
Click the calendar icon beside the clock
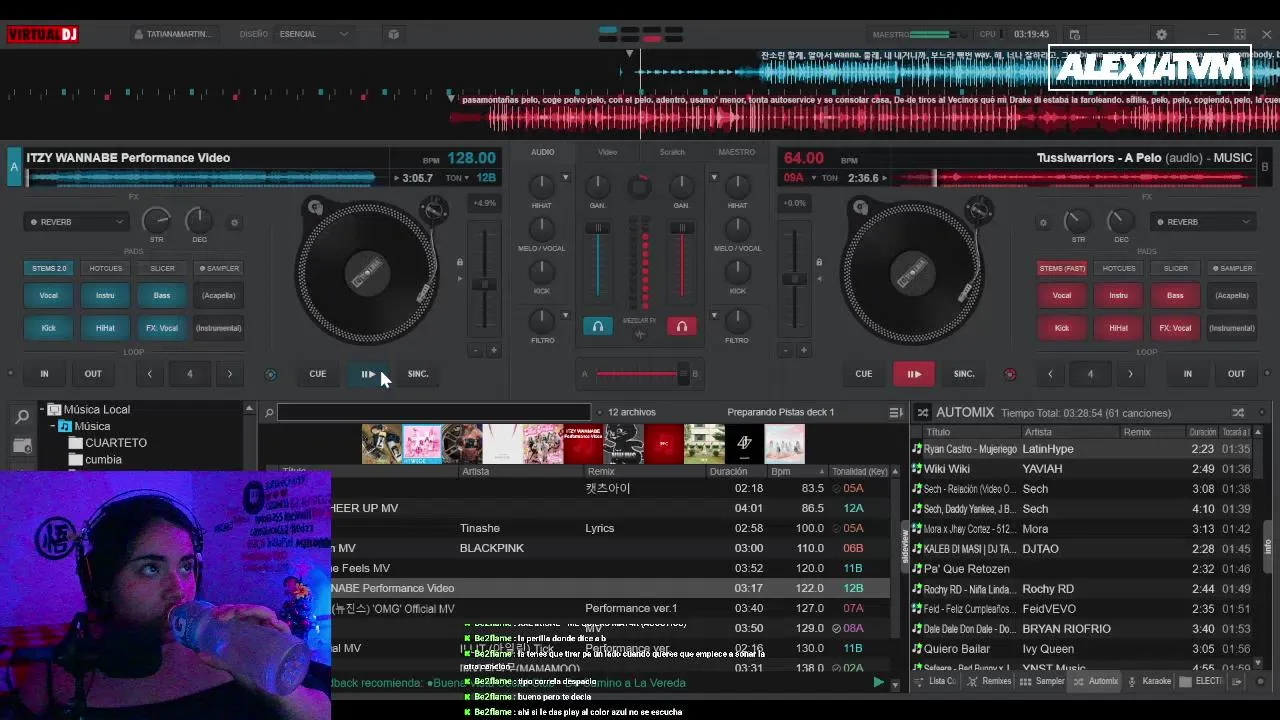pyautogui.click(x=1074, y=34)
